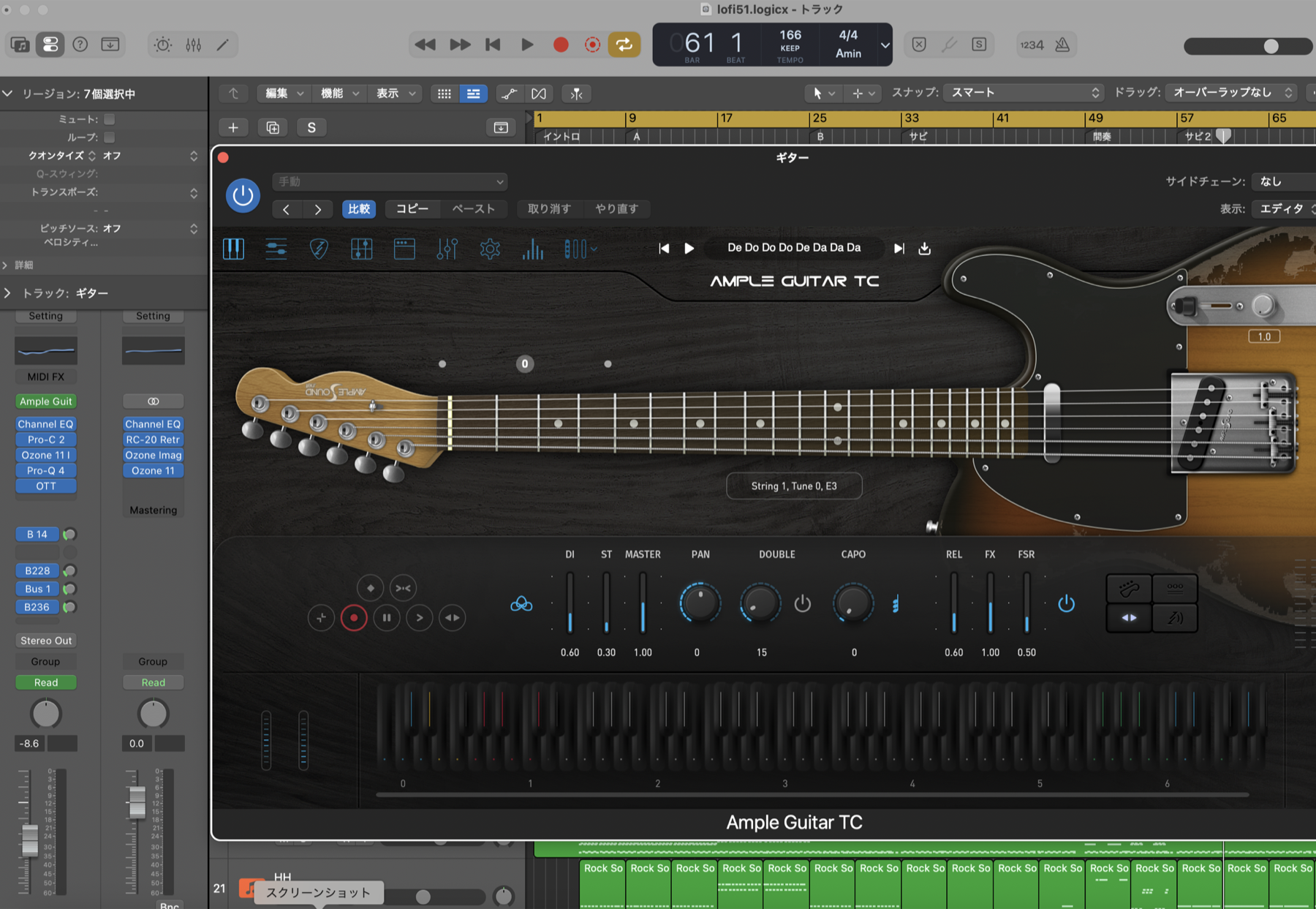Click the duplicate track icon
This screenshot has width=1316, height=909.
click(273, 127)
